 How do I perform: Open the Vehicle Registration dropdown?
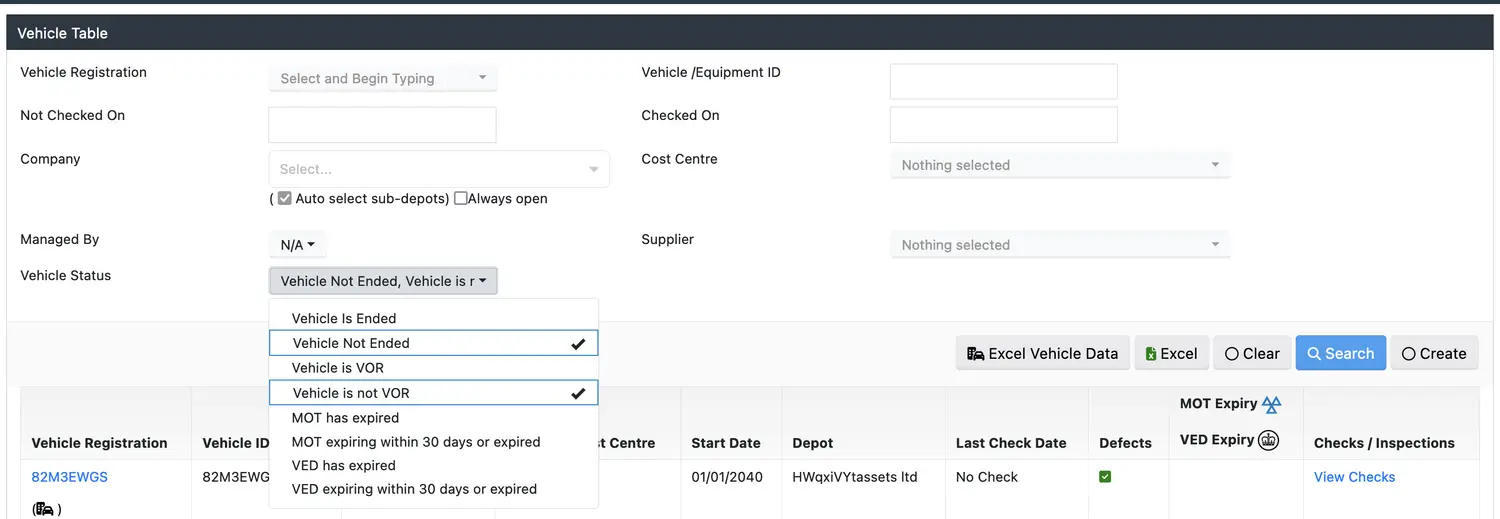click(x=383, y=78)
